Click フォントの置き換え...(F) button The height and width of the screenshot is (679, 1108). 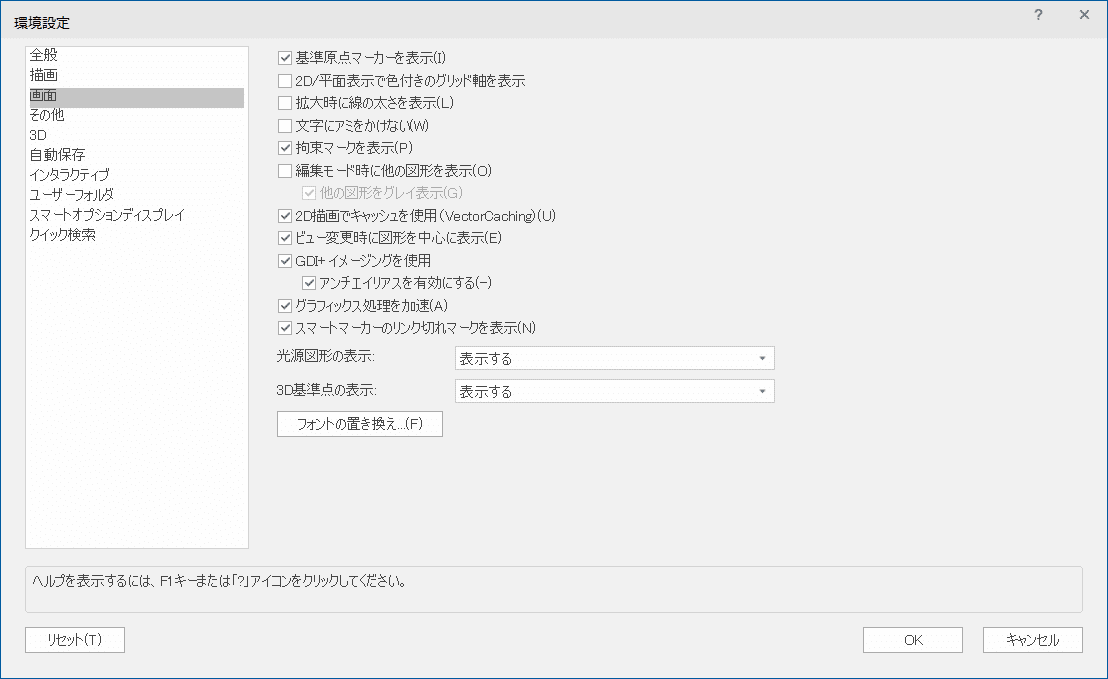coord(360,424)
